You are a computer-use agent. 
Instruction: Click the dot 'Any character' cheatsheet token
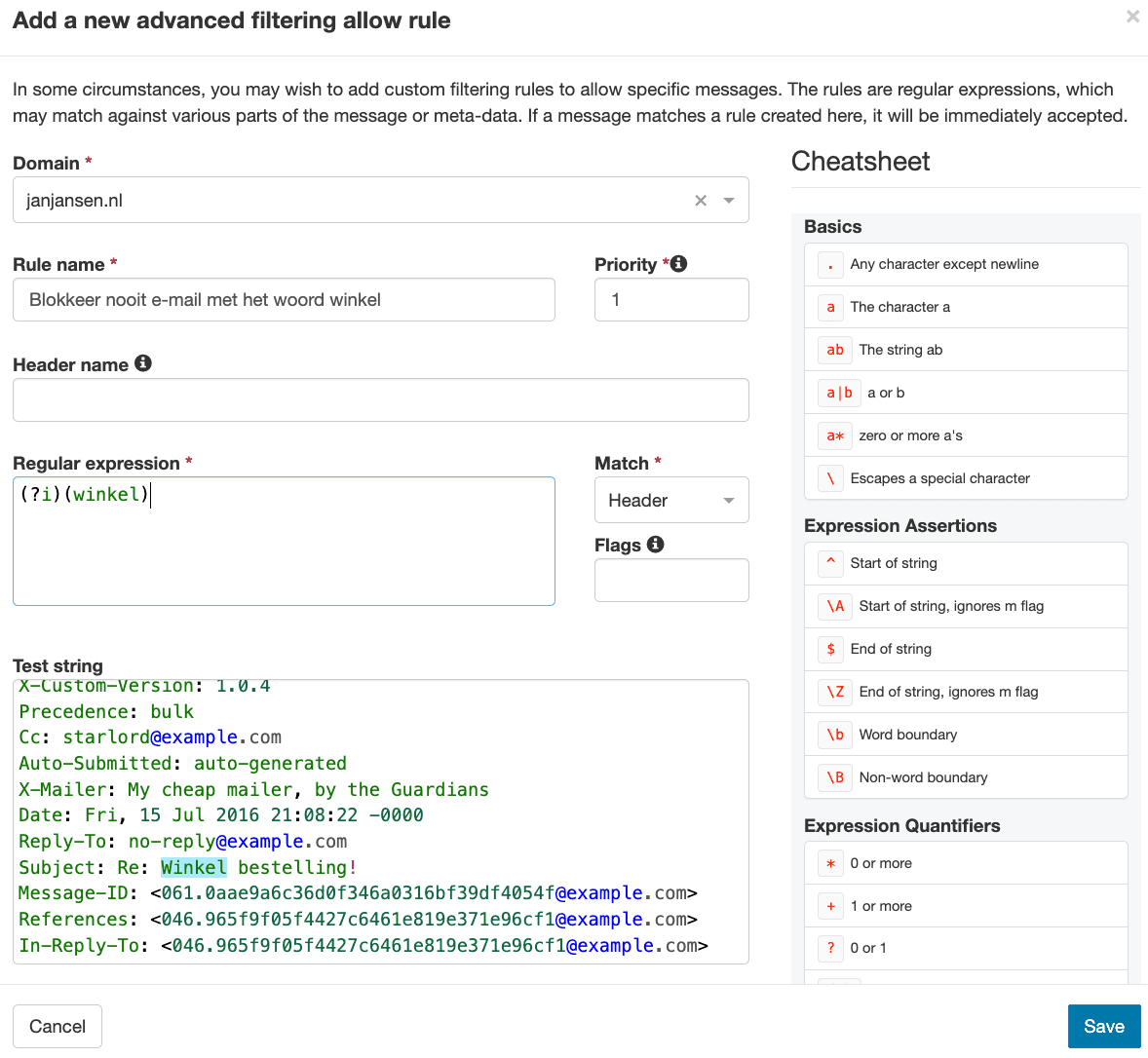(830, 265)
